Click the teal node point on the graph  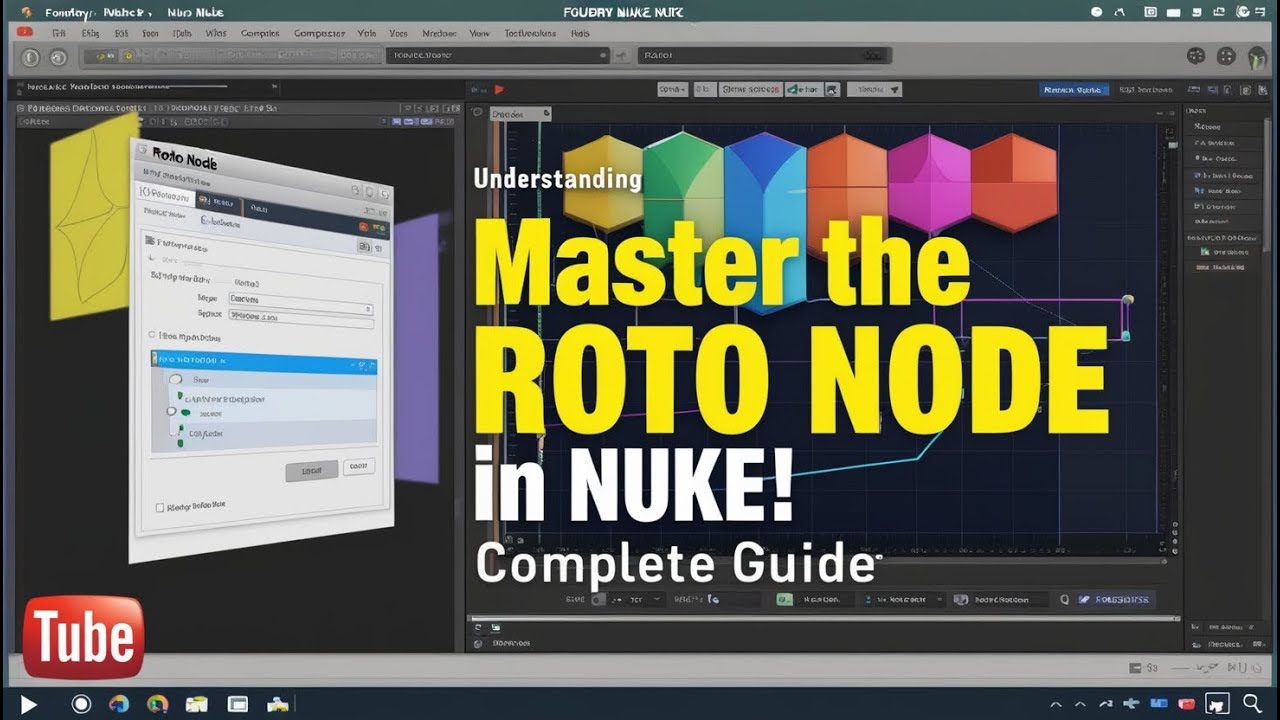pos(1126,336)
